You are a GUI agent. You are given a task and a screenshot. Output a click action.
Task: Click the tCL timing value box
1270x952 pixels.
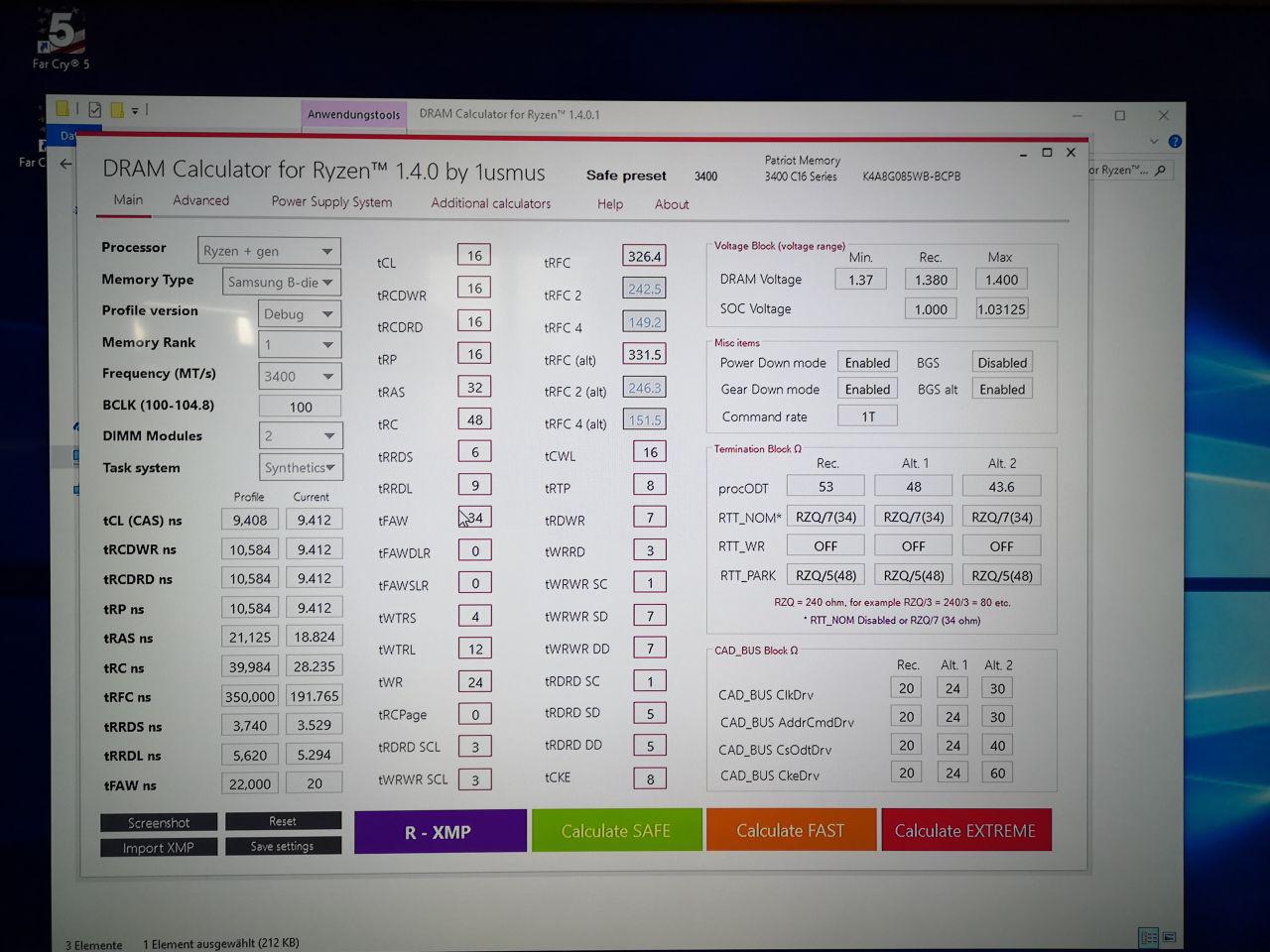pos(474,255)
